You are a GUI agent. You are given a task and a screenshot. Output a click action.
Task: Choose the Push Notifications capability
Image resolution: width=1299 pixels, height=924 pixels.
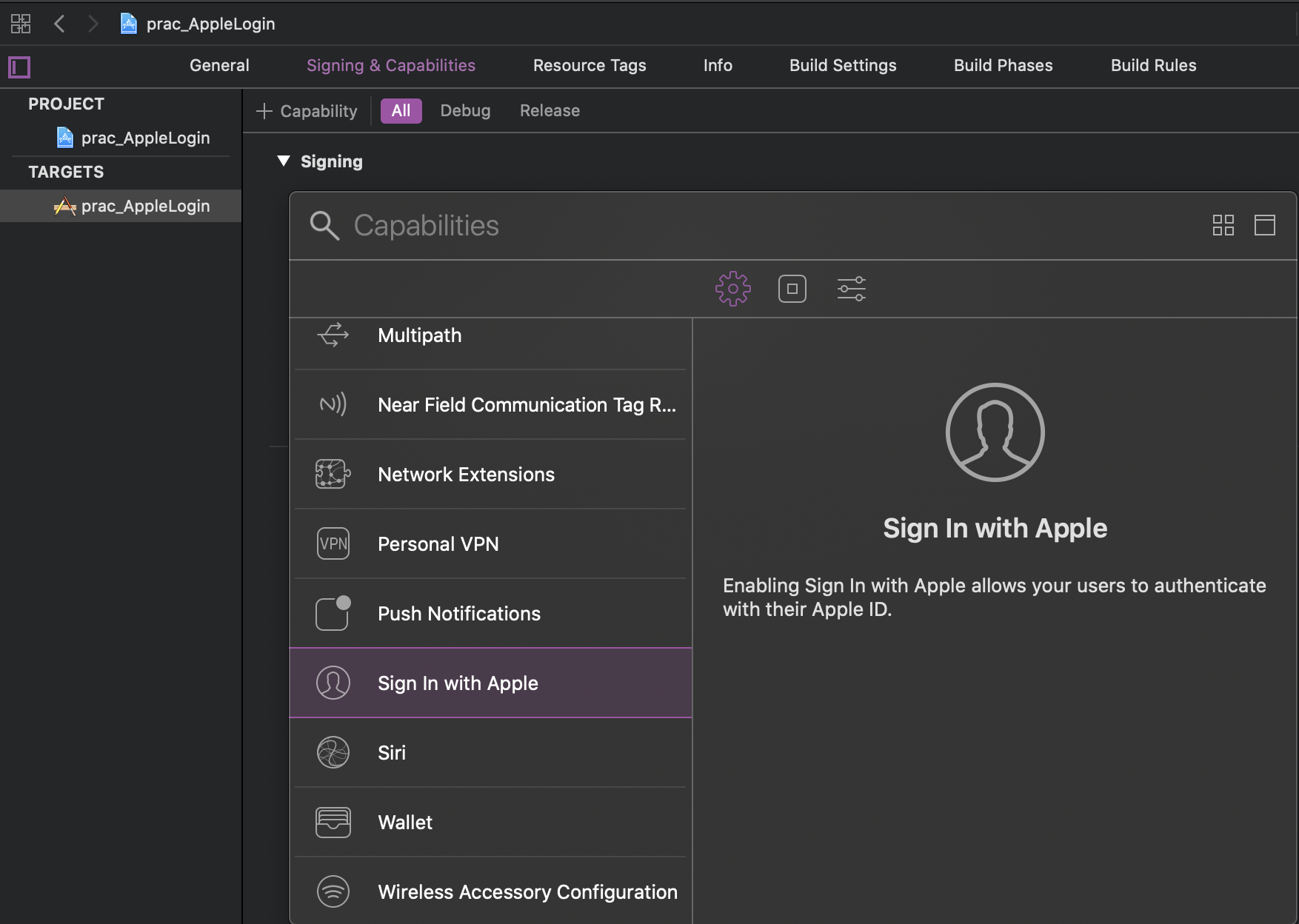[x=490, y=613]
